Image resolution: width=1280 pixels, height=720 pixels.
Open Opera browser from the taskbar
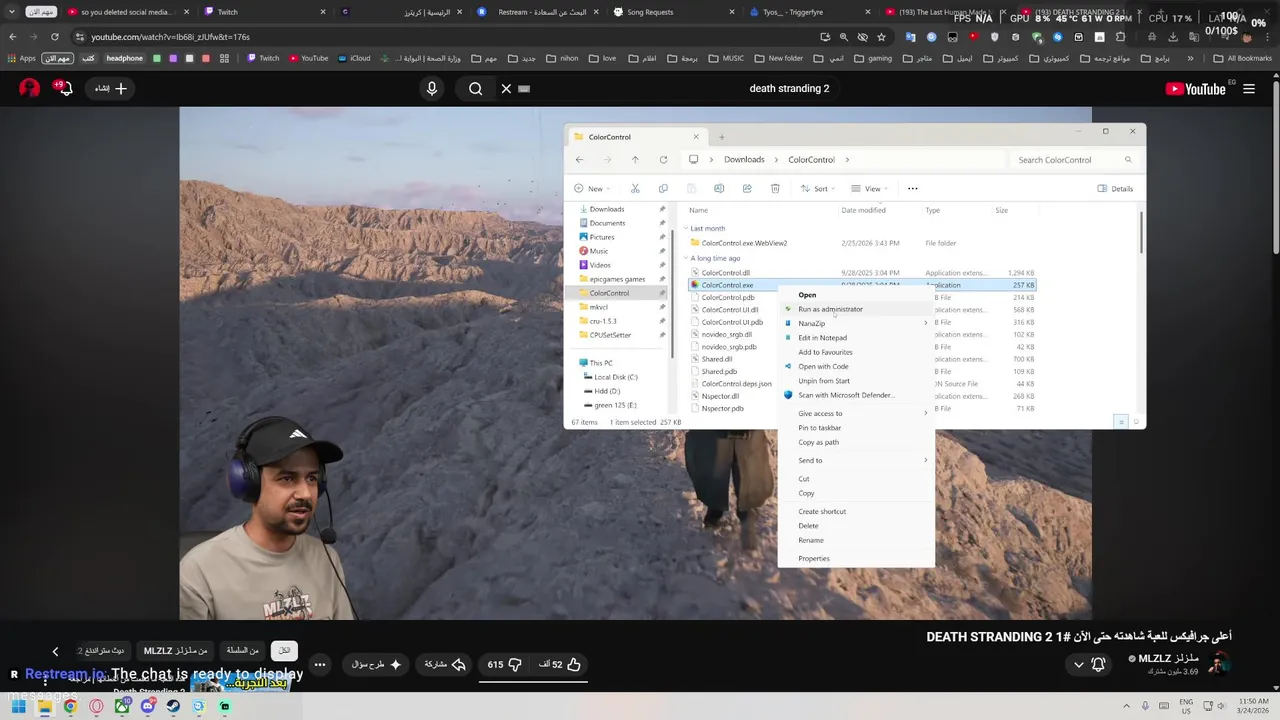tap(96, 707)
